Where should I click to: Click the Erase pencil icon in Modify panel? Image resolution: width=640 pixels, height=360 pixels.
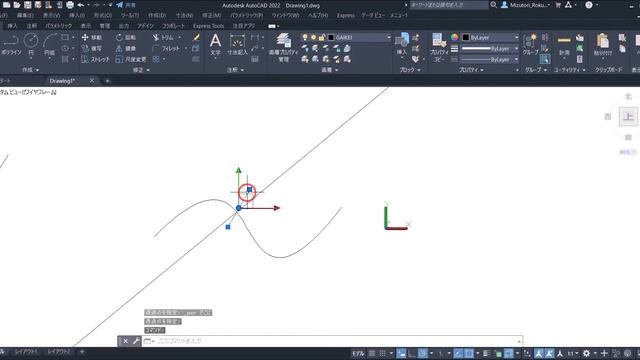click(196, 38)
